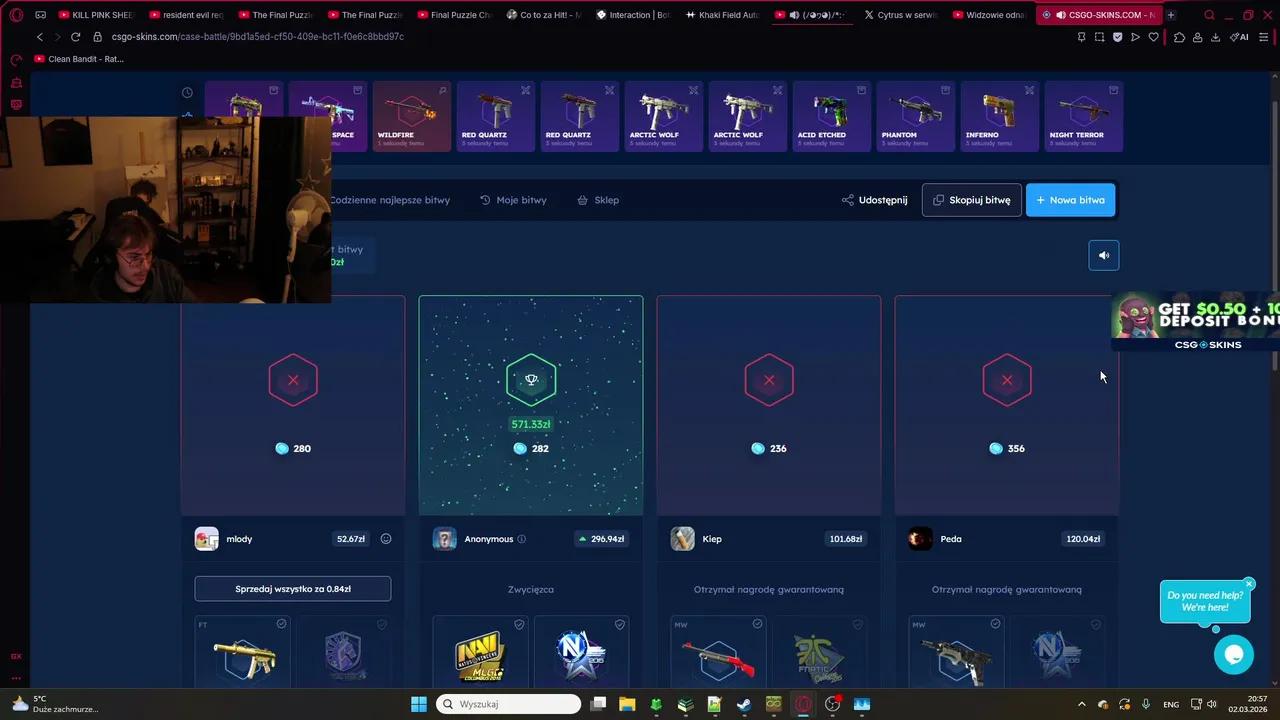Close the 'Do you need help?' chat popup

tap(1249, 584)
